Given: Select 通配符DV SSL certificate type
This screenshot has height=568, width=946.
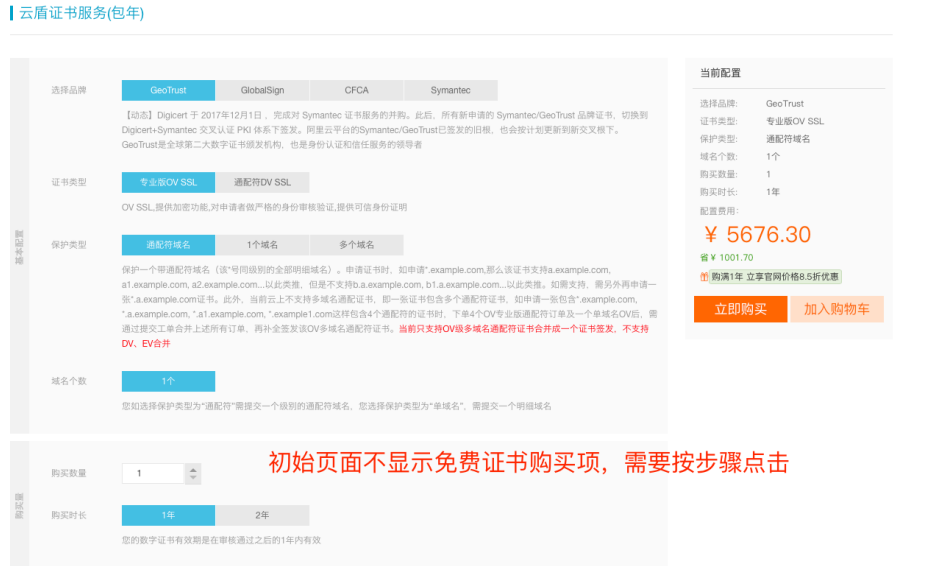Looking at the screenshot, I should pos(262,182).
